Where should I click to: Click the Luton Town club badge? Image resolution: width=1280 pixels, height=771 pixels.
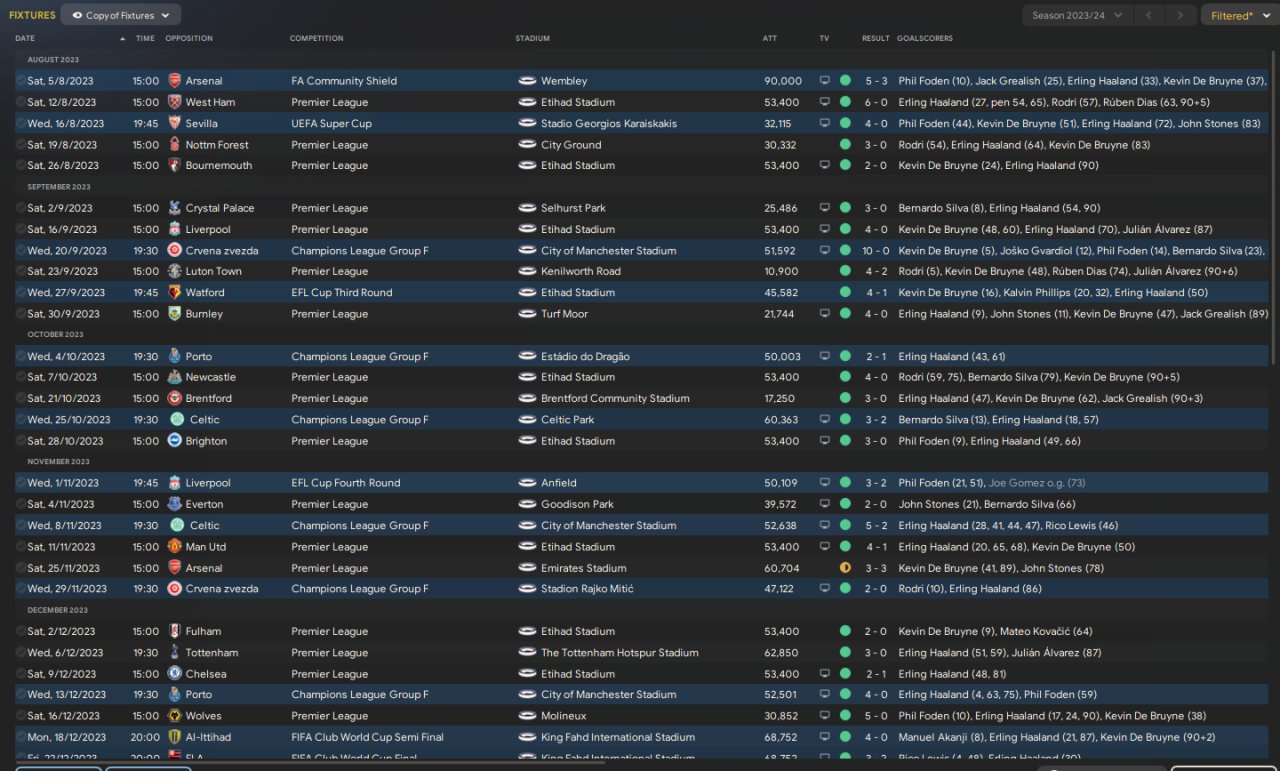click(x=175, y=271)
